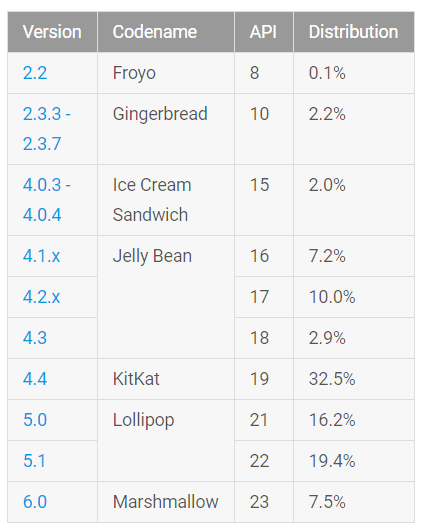
Task: Open the 4.2.x version link
Action: tap(41, 297)
